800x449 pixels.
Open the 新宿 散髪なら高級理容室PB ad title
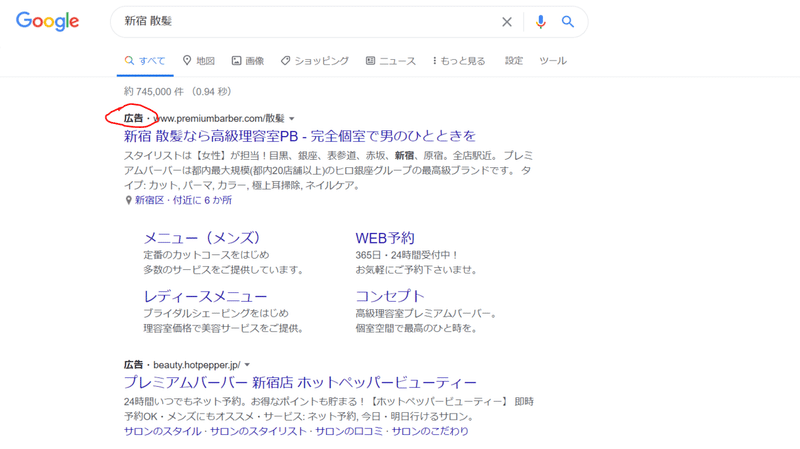coord(299,136)
